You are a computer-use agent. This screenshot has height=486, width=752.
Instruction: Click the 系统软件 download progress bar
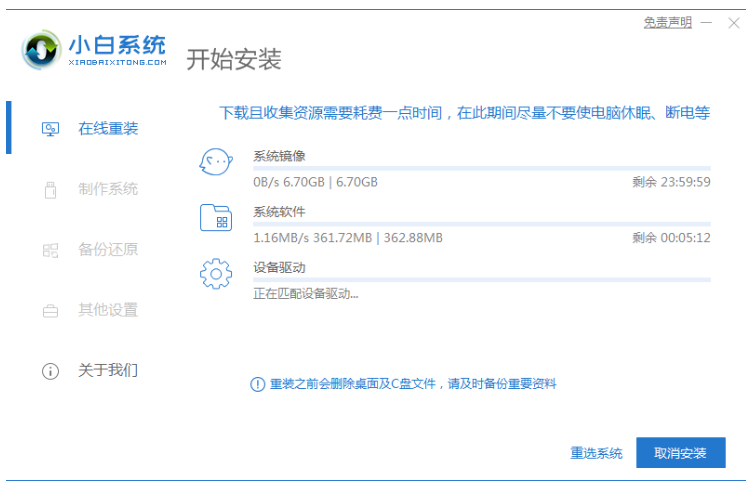481,224
